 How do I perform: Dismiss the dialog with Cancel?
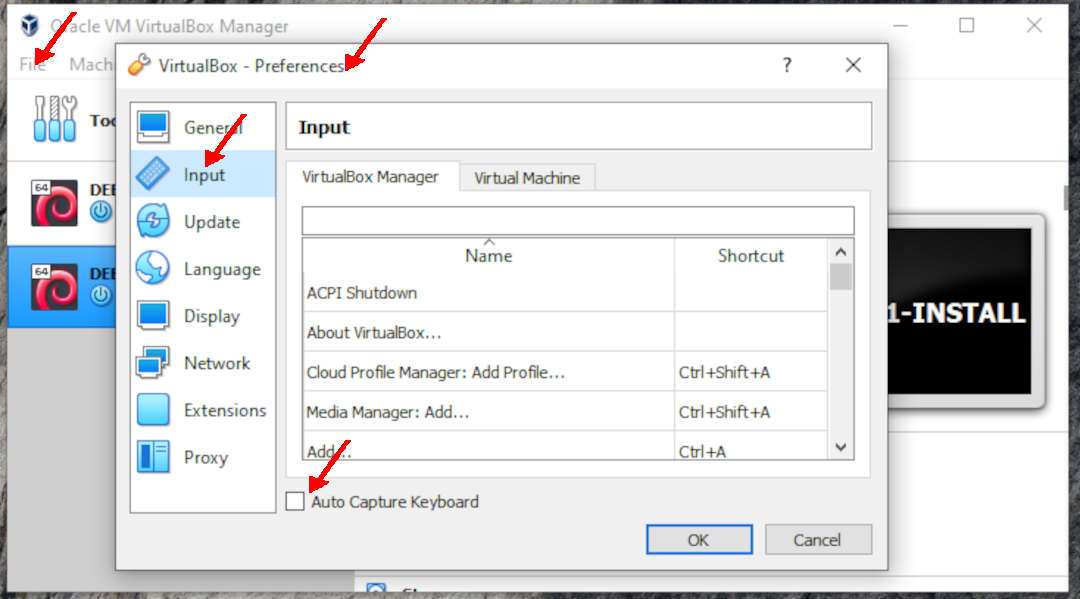pyautogui.click(x=818, y=538)
